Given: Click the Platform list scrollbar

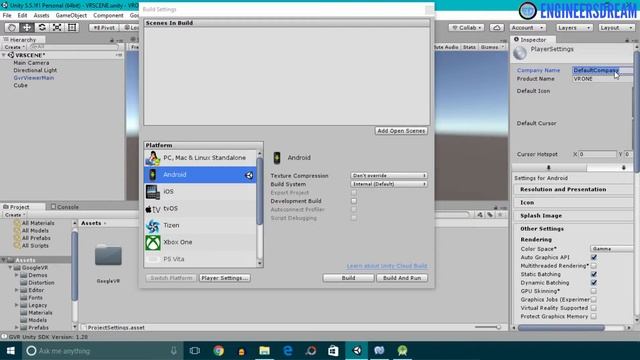Looking at the screenshot, I should 260,191.
